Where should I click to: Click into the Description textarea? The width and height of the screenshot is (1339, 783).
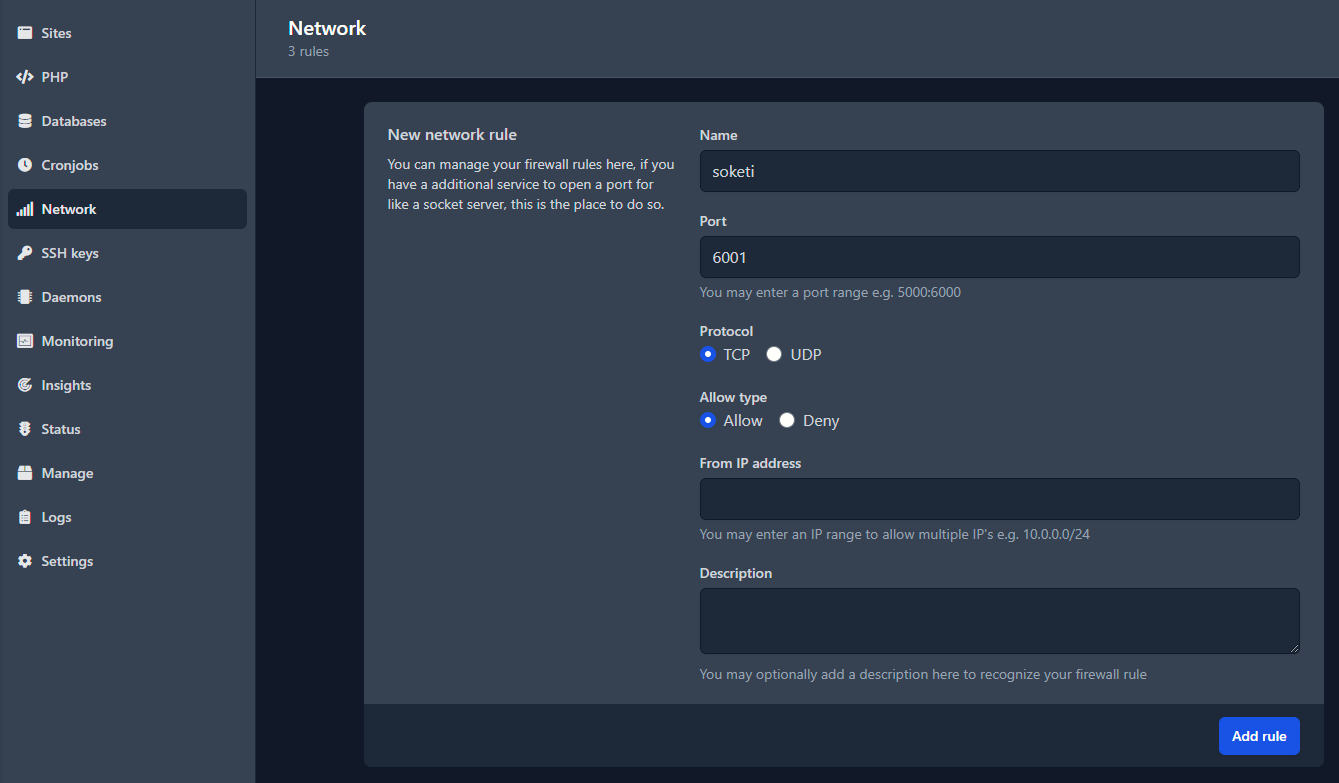coord(1000,621)
